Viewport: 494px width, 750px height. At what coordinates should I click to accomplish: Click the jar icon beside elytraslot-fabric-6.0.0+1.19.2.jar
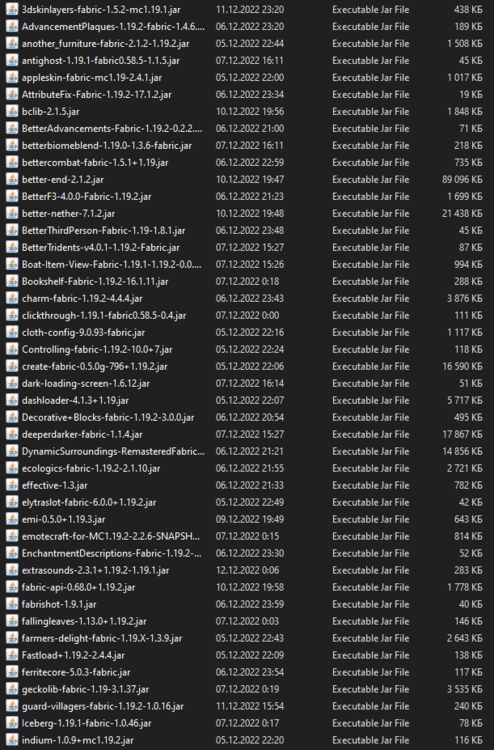[x=12, y=502]
